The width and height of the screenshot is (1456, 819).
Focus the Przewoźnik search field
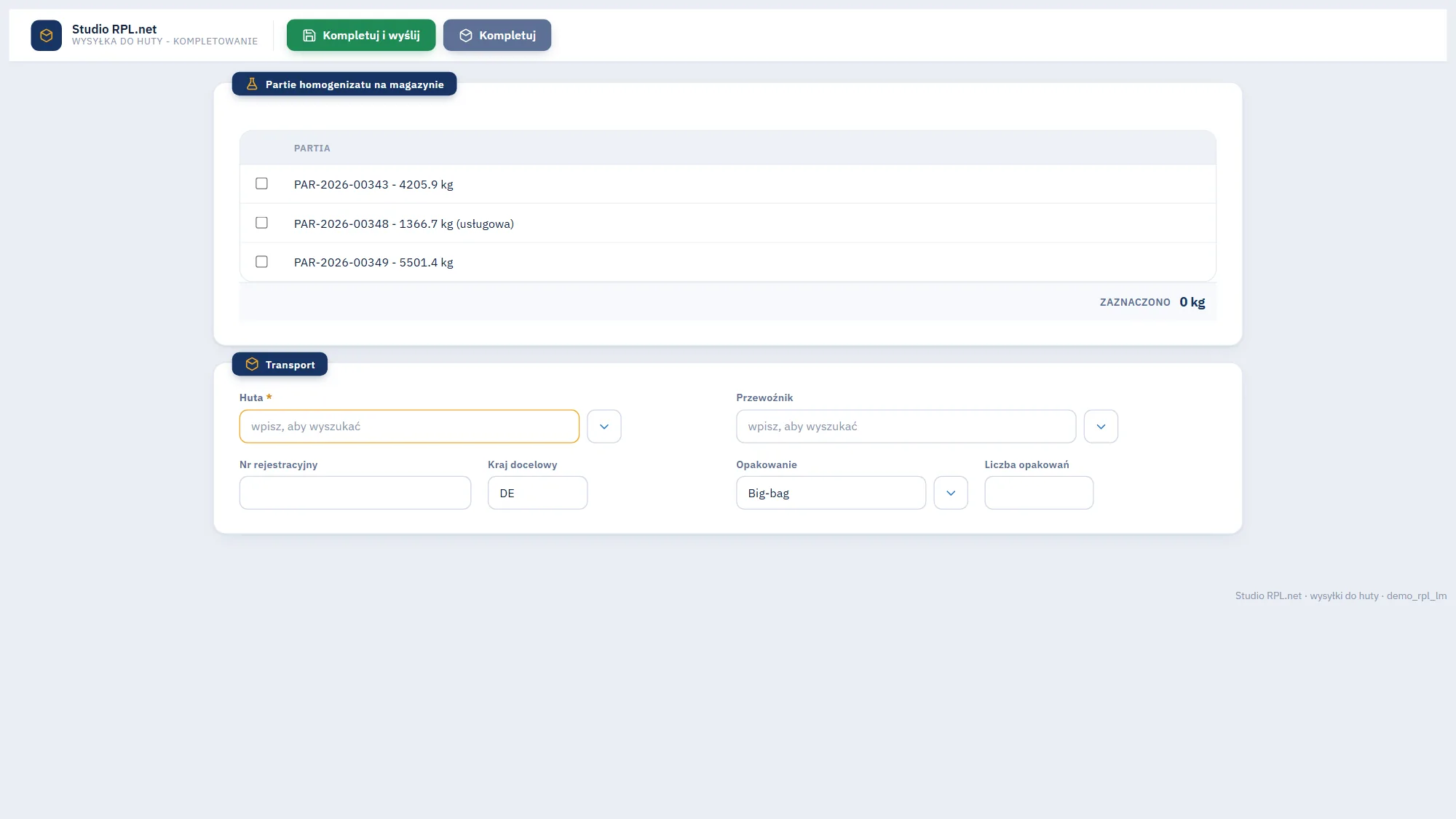[906, 427]
